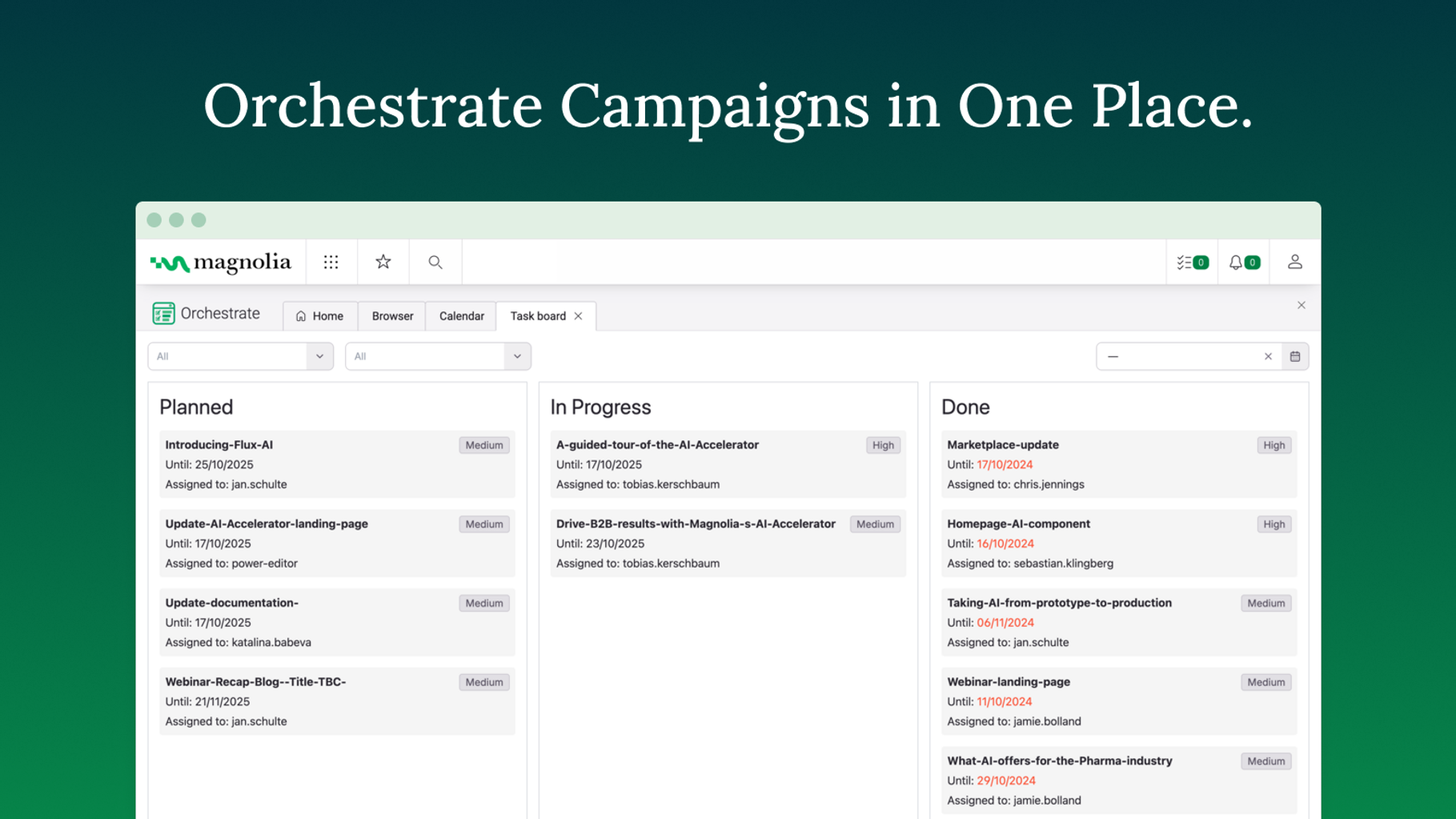
Task: Switch to the Browser tab
Action: tap(392, 316)
